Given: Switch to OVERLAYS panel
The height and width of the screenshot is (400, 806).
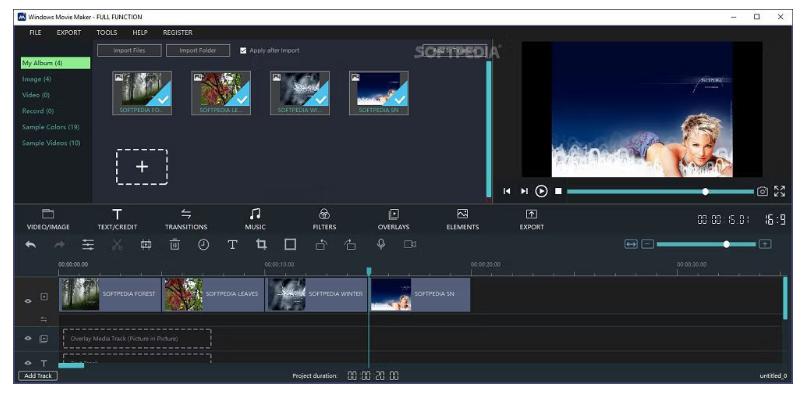Looking at the screenshot, I should [393, 220].
